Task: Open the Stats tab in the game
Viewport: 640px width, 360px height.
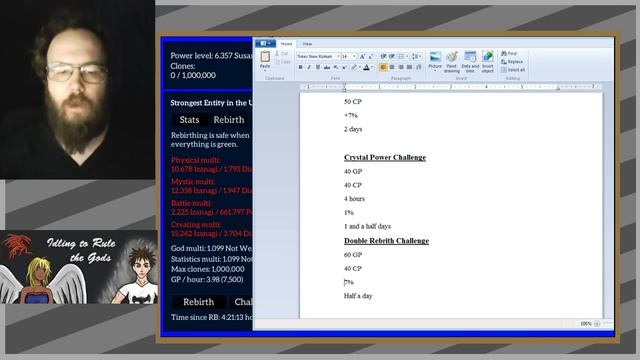Action: 189,120
